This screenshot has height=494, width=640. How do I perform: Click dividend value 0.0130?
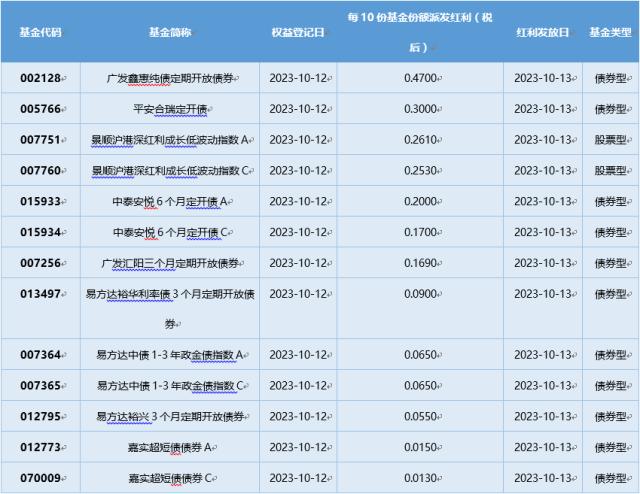[x=420, y=478]
